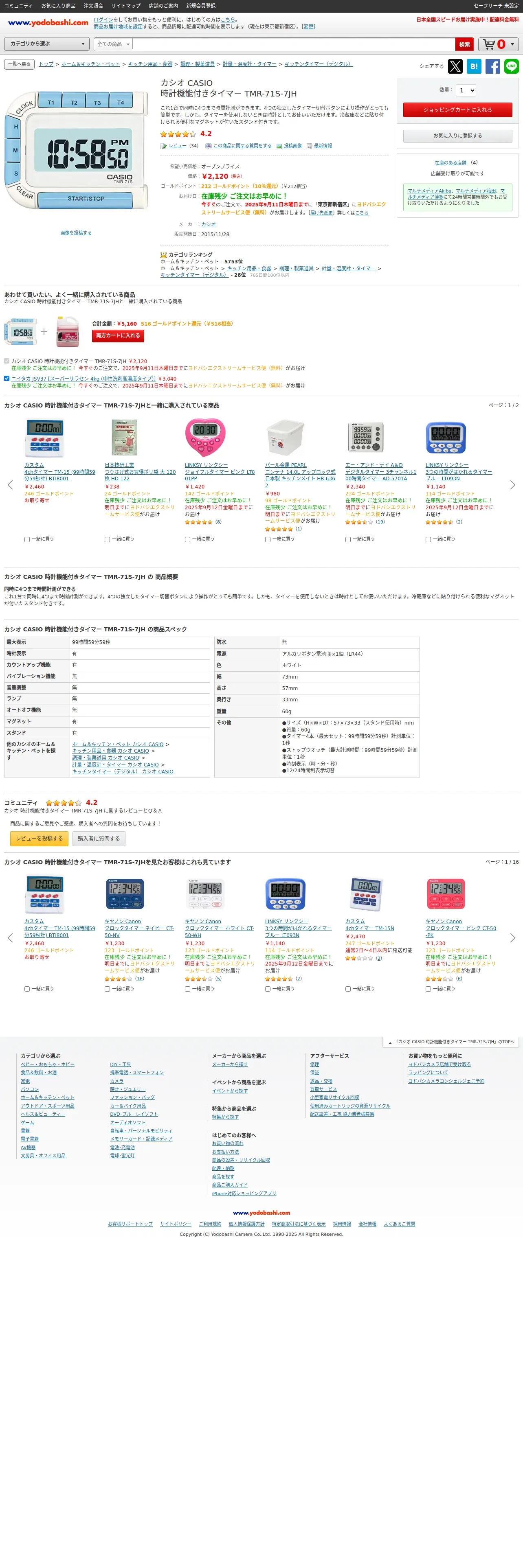Click main Casio timer product image
This screenshot has height=1568, width=523.
[77, 150]
